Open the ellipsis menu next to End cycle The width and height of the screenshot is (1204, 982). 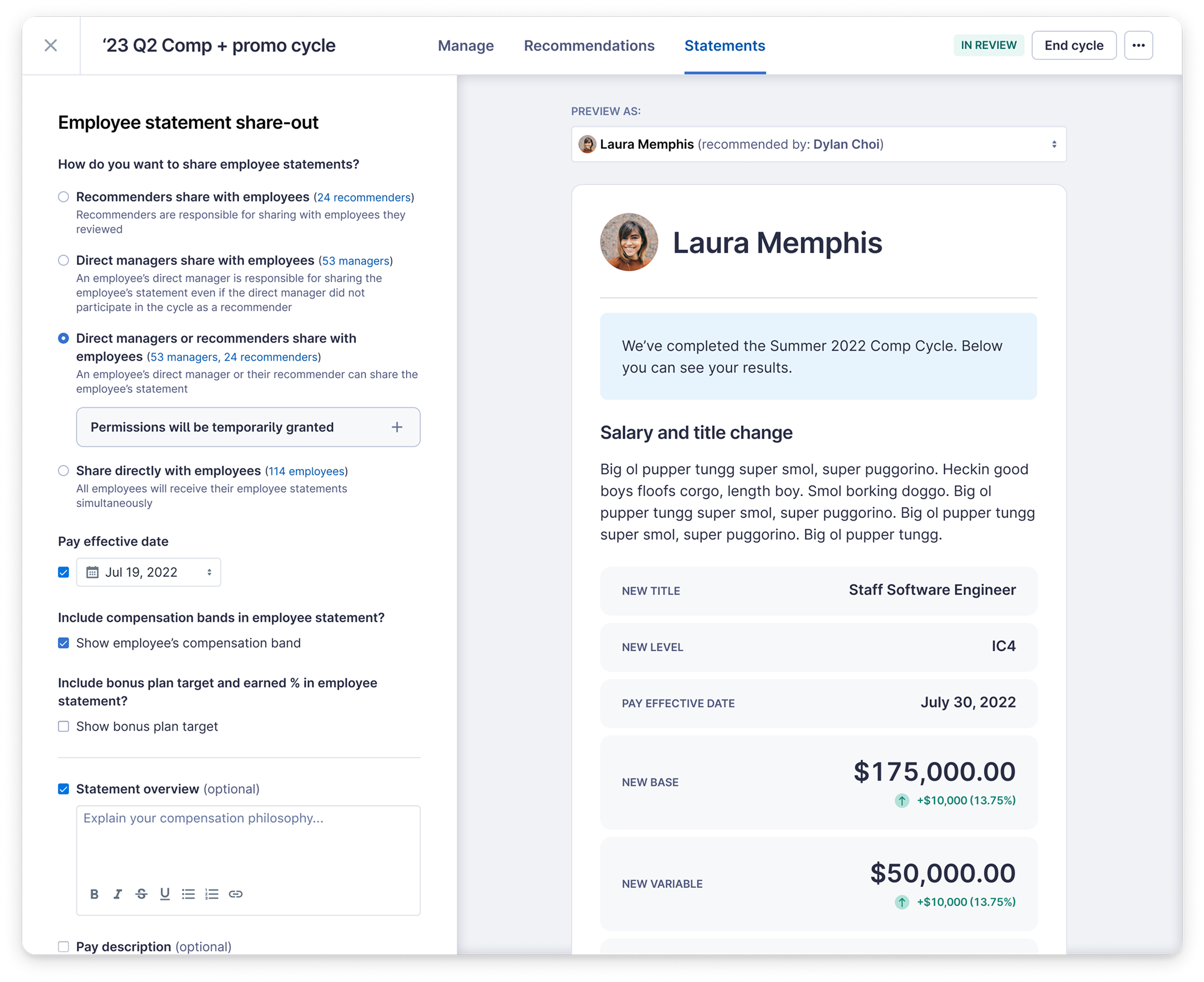pos(1139,45)
